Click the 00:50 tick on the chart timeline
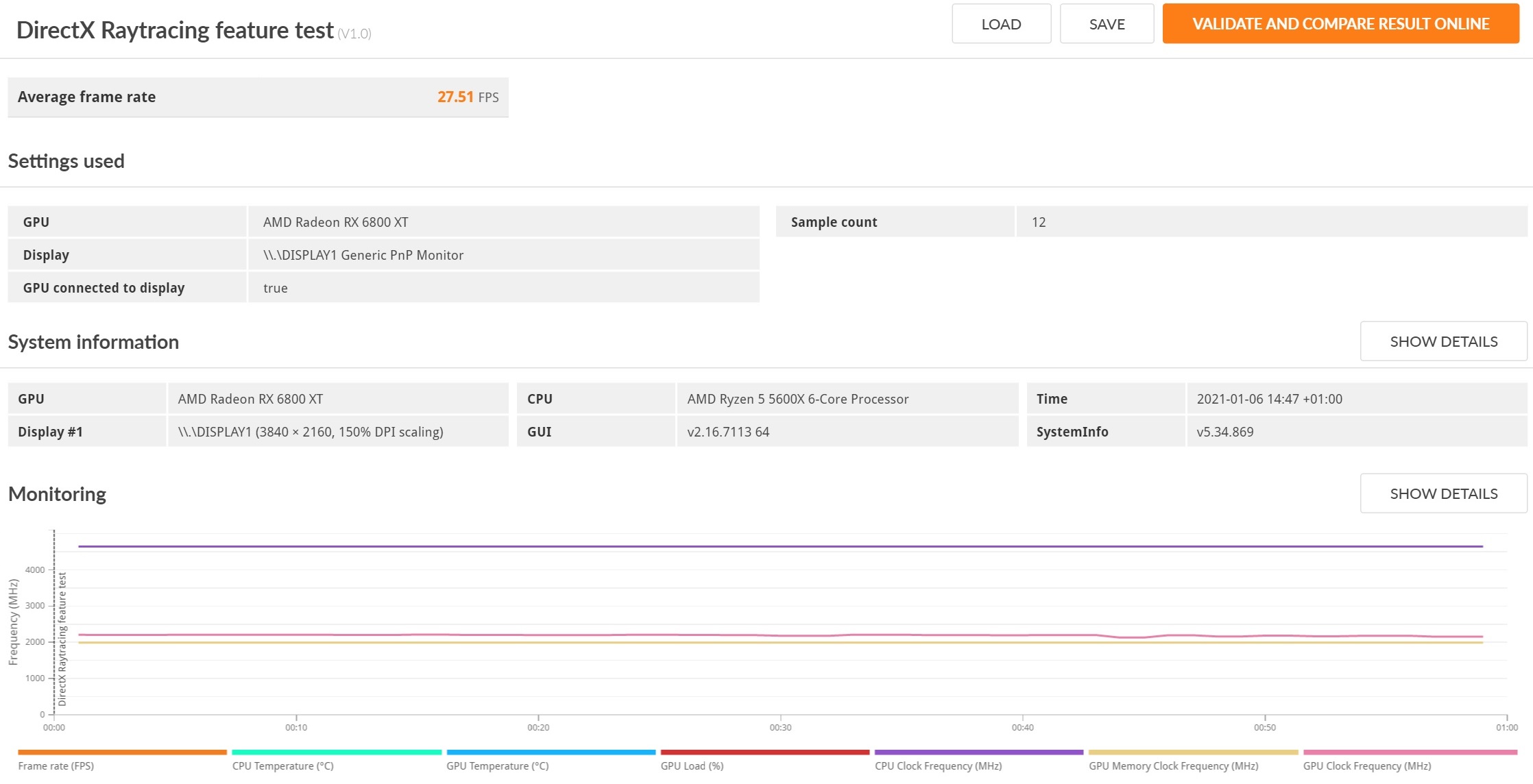 coord(1265,727)
